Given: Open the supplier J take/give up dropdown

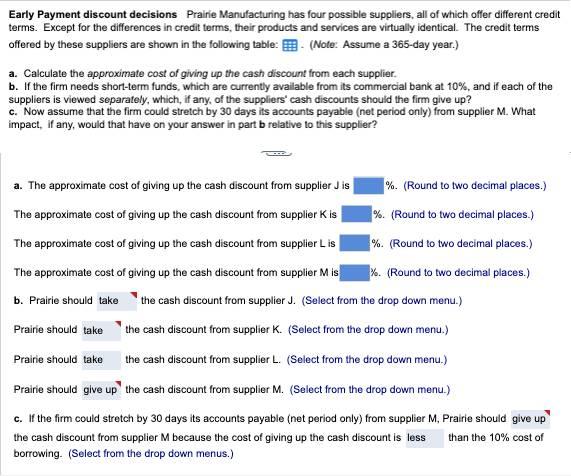Looking at the screenshot, I should 117,301.
